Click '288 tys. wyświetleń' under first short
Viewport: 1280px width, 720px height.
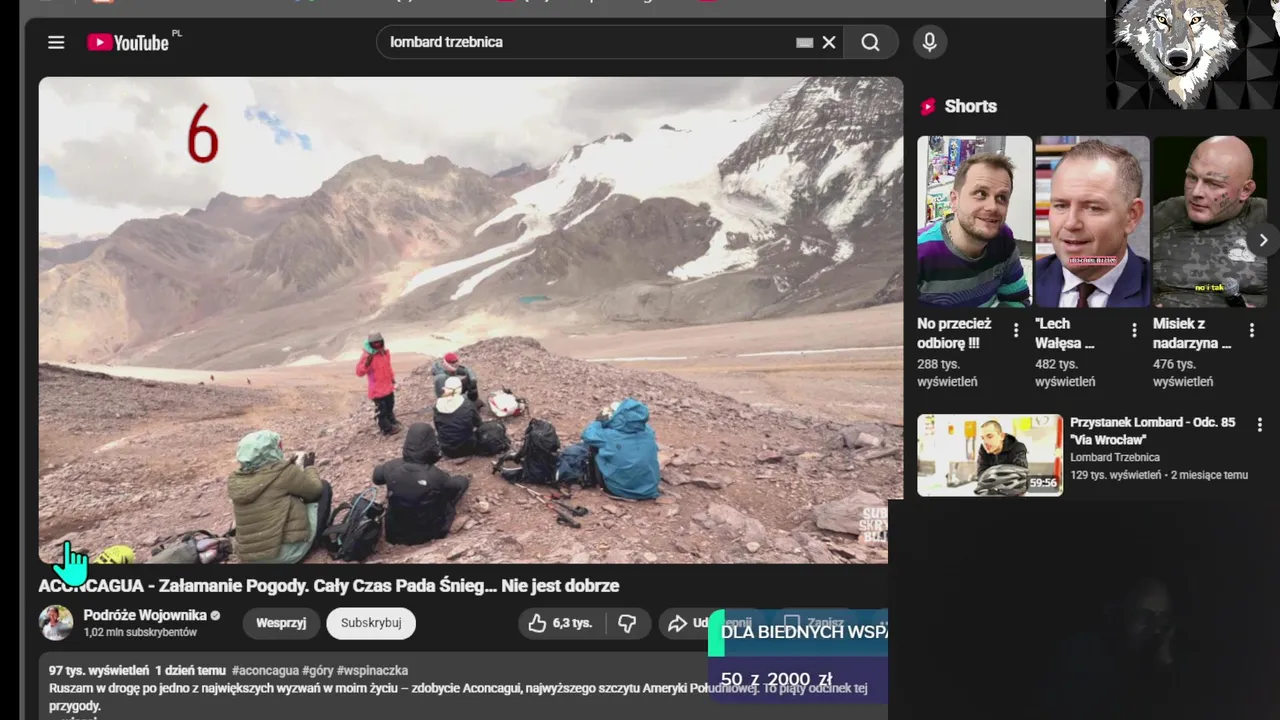coord(948,373)
